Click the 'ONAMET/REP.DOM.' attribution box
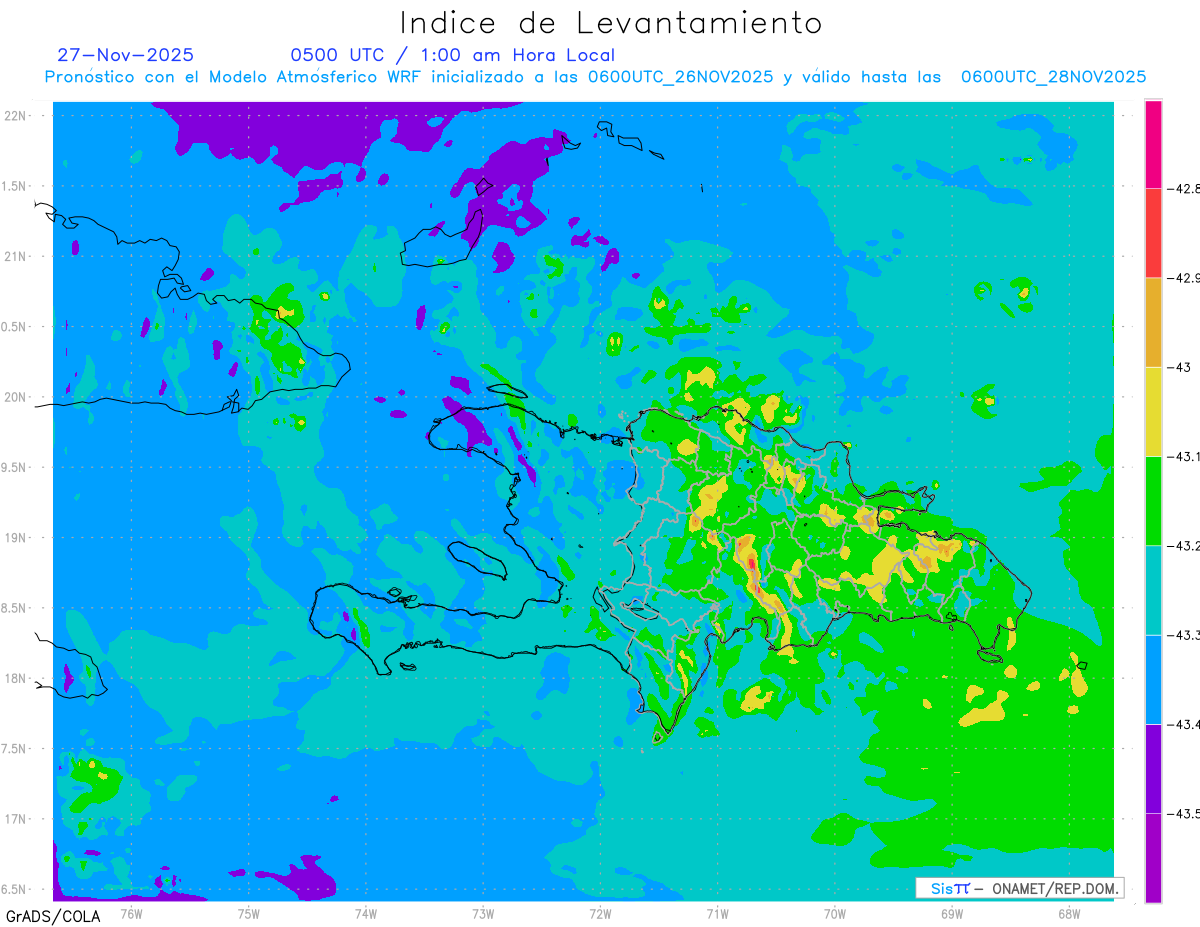1200x927 pixels. [1019, 888]
